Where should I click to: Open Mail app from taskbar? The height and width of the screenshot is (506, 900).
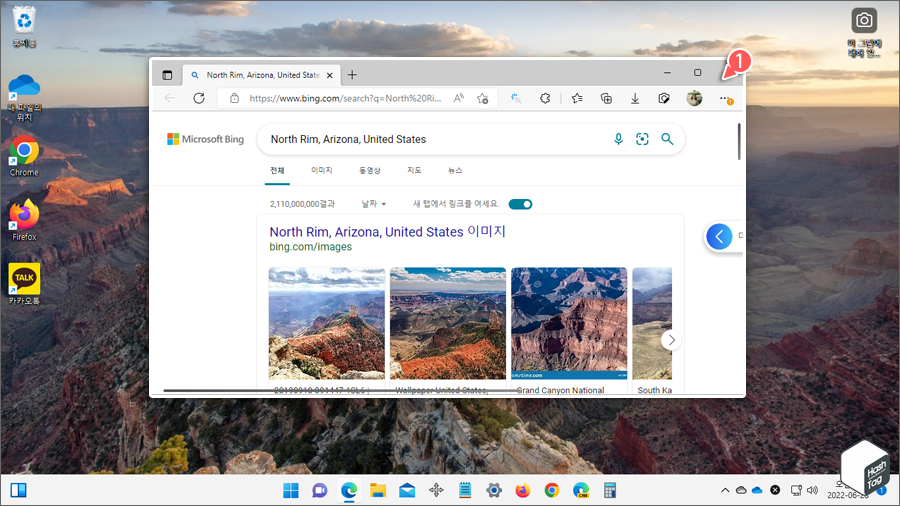pos(407,490)
